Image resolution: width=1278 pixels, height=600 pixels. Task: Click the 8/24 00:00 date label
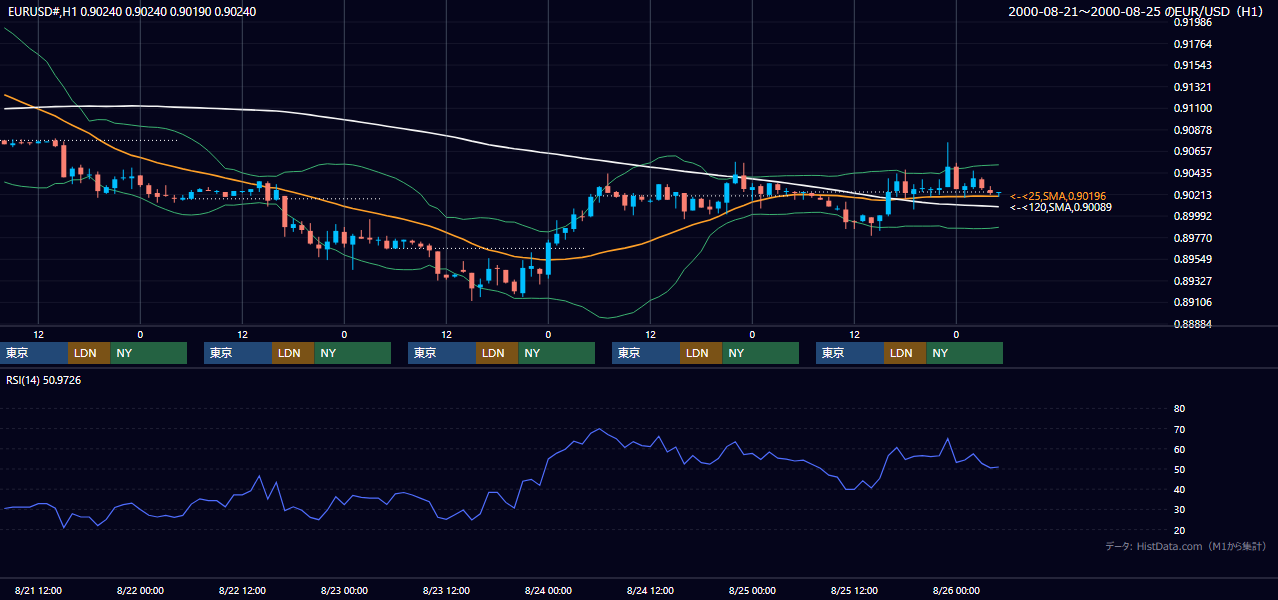coord(549,591)
